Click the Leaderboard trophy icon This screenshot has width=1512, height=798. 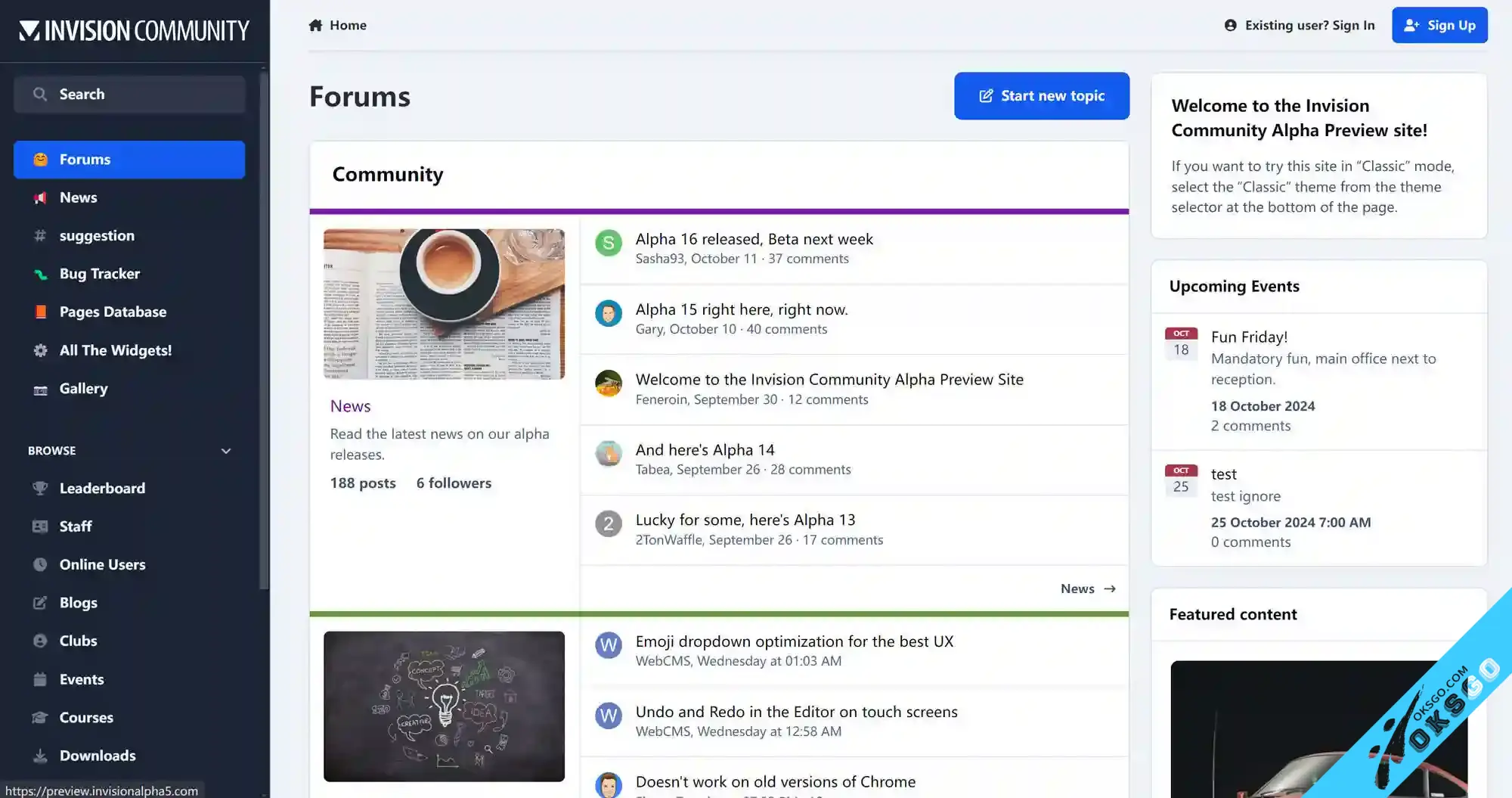click(40, 488)
